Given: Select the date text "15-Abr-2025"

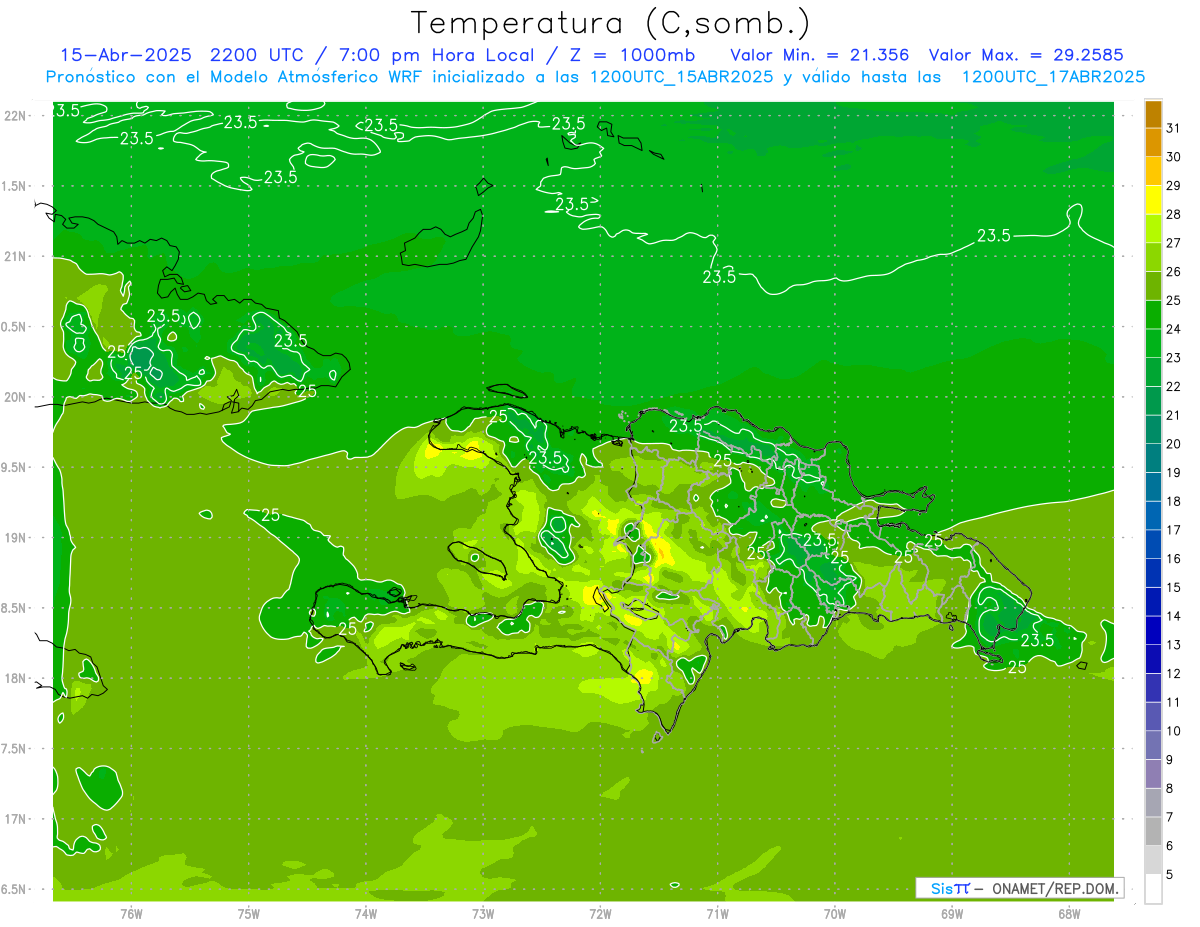Looking at the screenshot, I should click(127, 55).
